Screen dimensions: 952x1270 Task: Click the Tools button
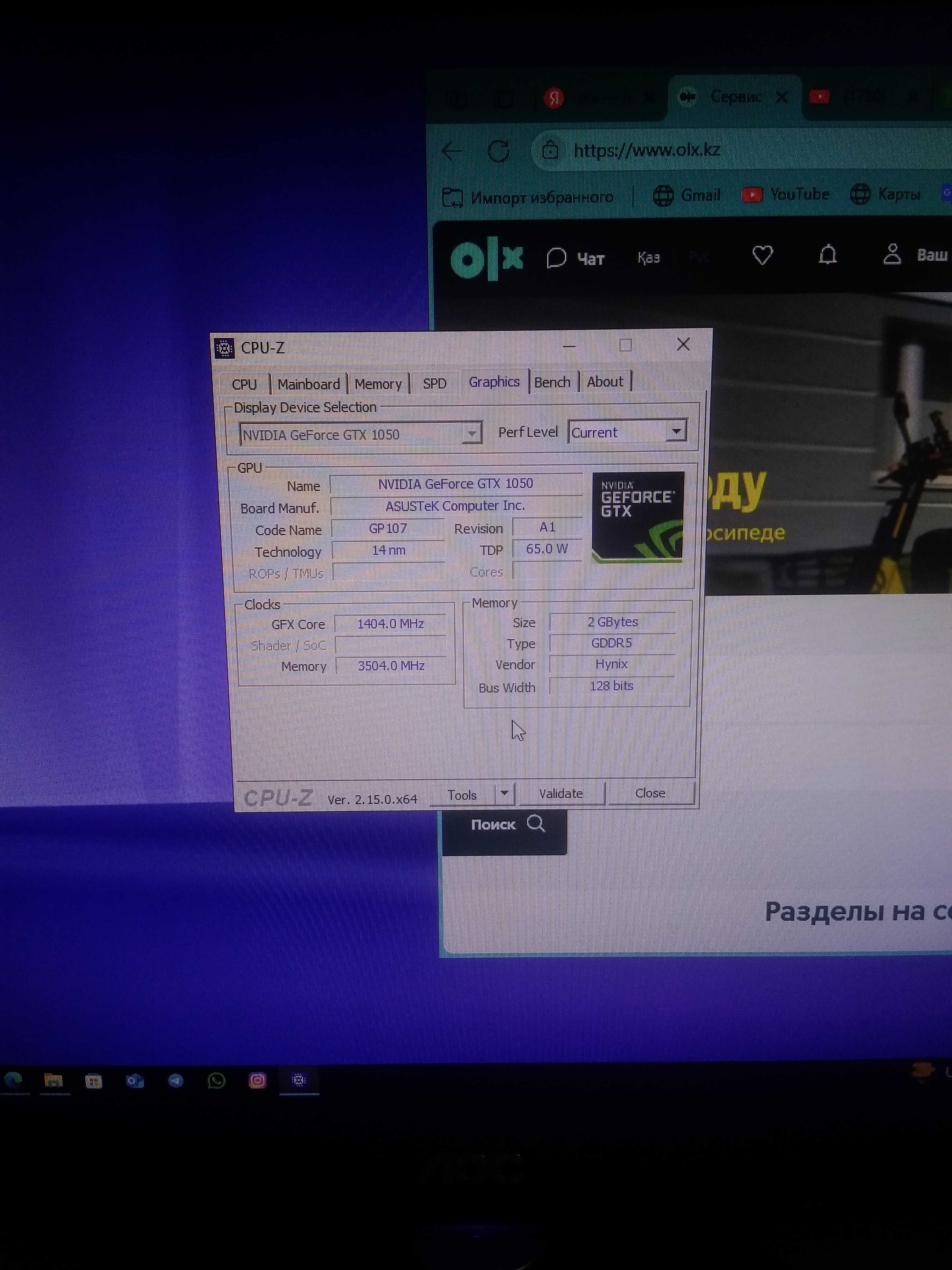coord(462,795)
